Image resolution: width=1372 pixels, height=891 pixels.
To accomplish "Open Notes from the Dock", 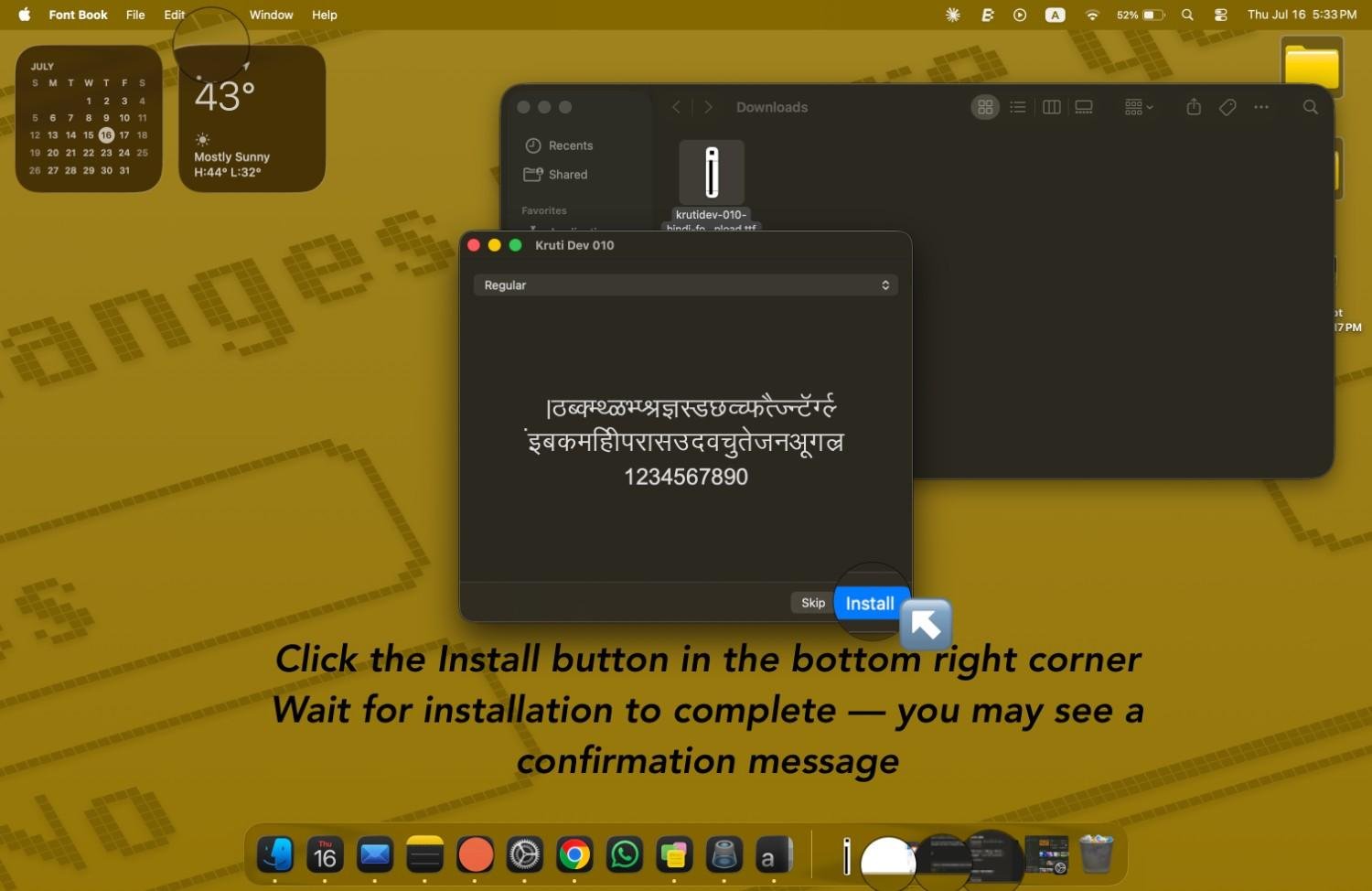I will (424, 855).
